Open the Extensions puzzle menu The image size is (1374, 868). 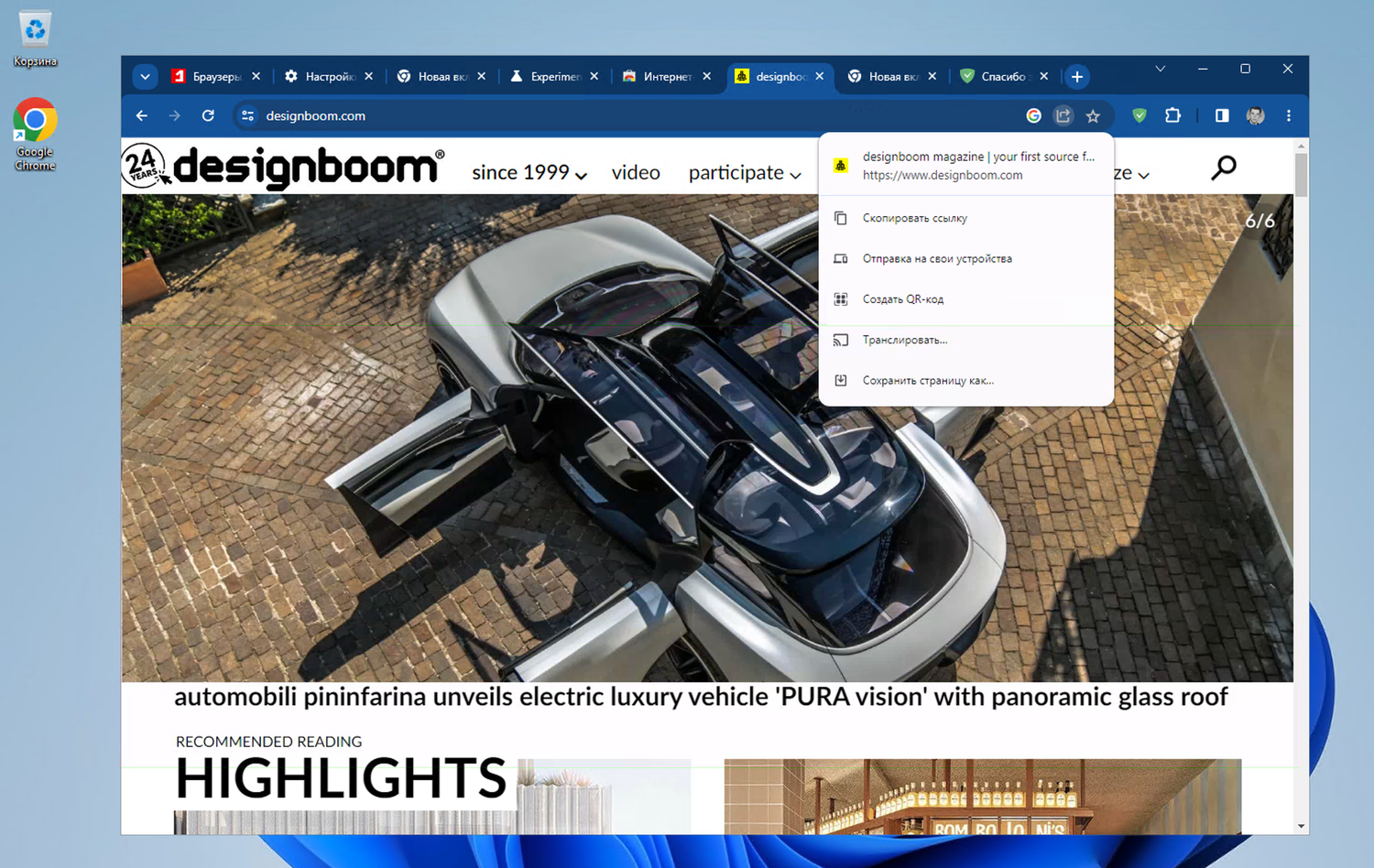tap(1172, 115)
